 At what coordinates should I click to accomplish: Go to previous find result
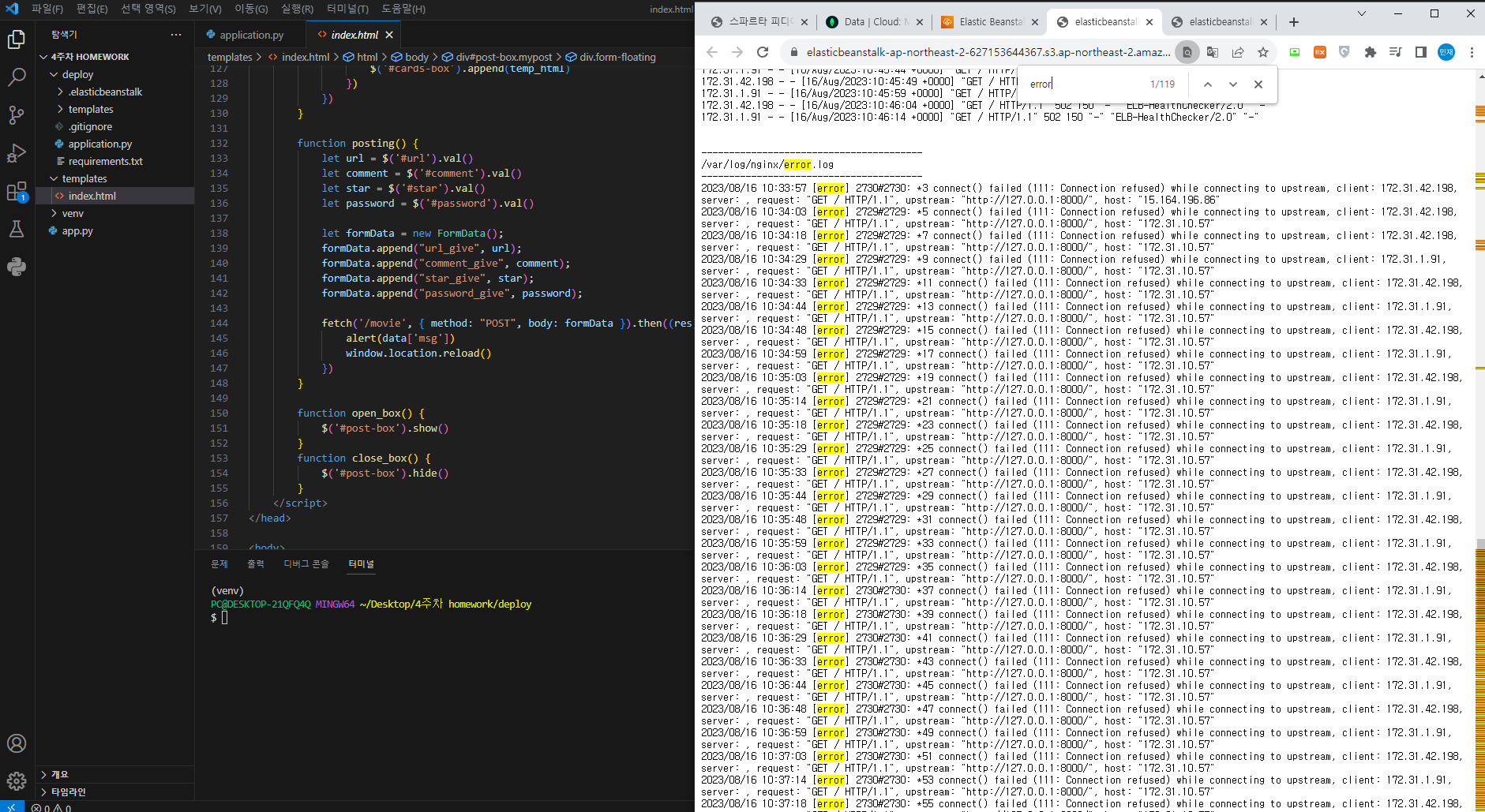1208,84
